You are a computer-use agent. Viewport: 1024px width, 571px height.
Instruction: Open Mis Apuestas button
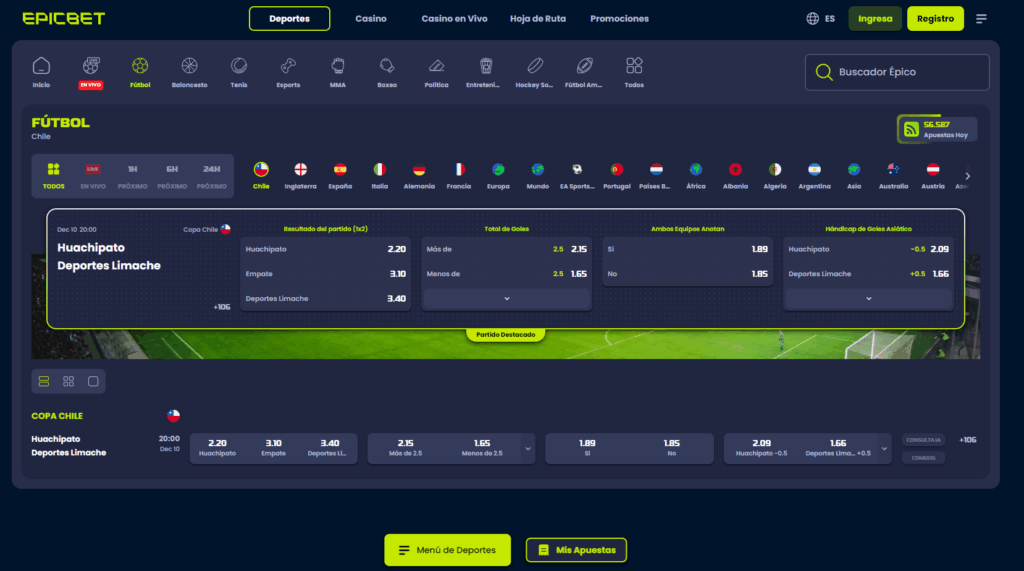(x=576, y=550)
